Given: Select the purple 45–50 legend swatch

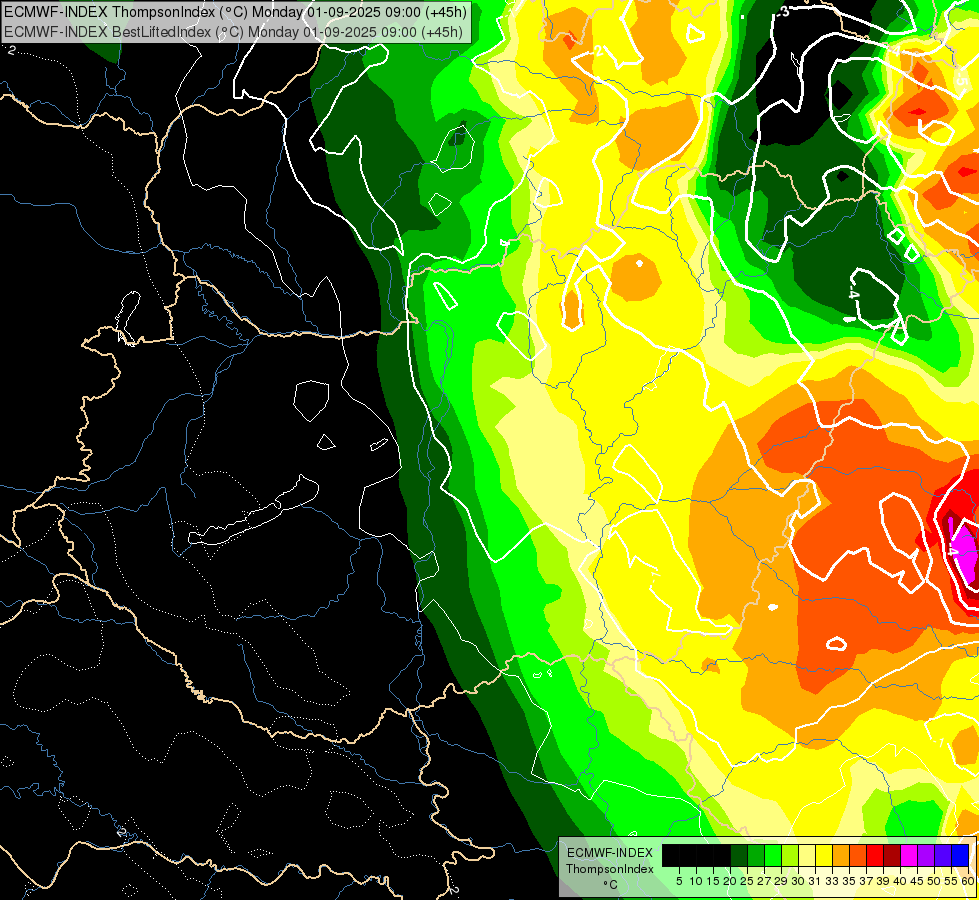Looking at the screenshot, I should coord(926,855).
